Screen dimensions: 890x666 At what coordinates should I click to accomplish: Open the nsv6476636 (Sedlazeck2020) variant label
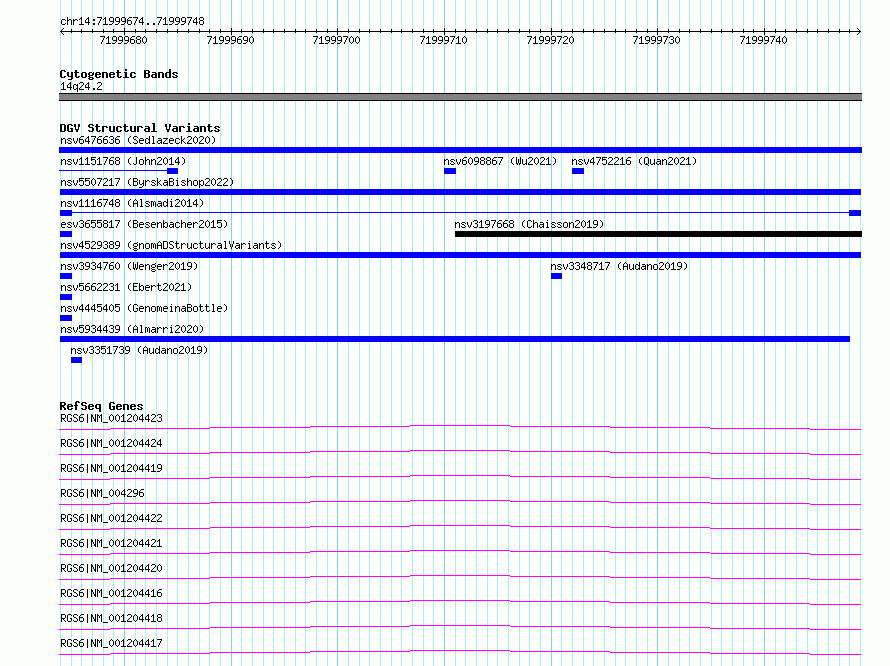(x=138, y=140)
